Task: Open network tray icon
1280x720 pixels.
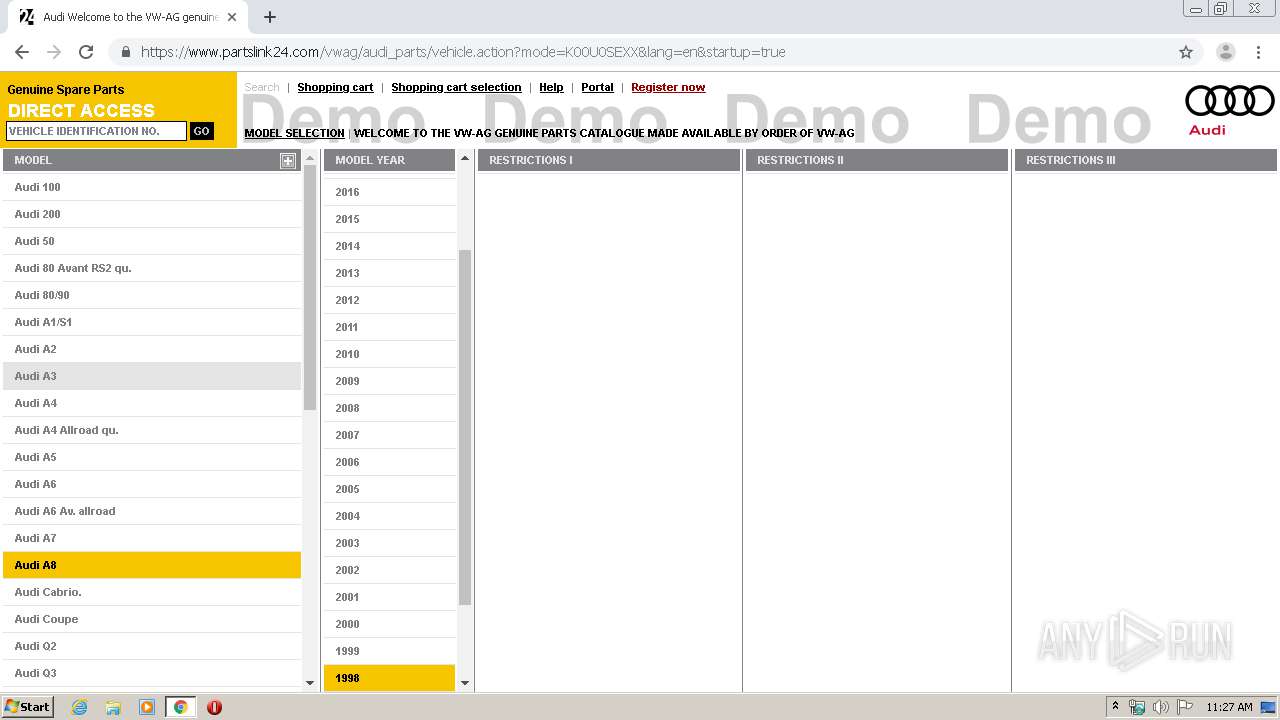Action: (1137, 707)
